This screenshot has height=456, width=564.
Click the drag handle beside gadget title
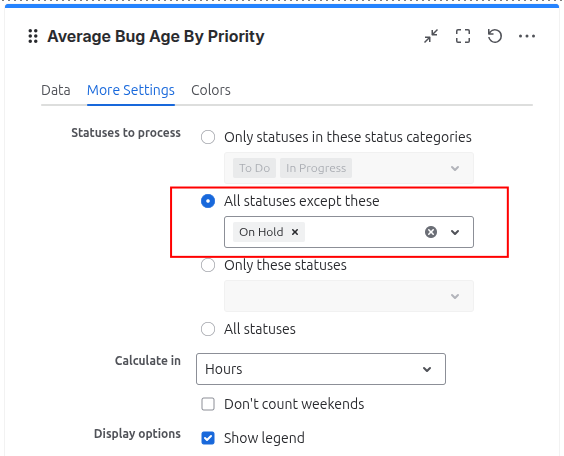tap(33, 36)
